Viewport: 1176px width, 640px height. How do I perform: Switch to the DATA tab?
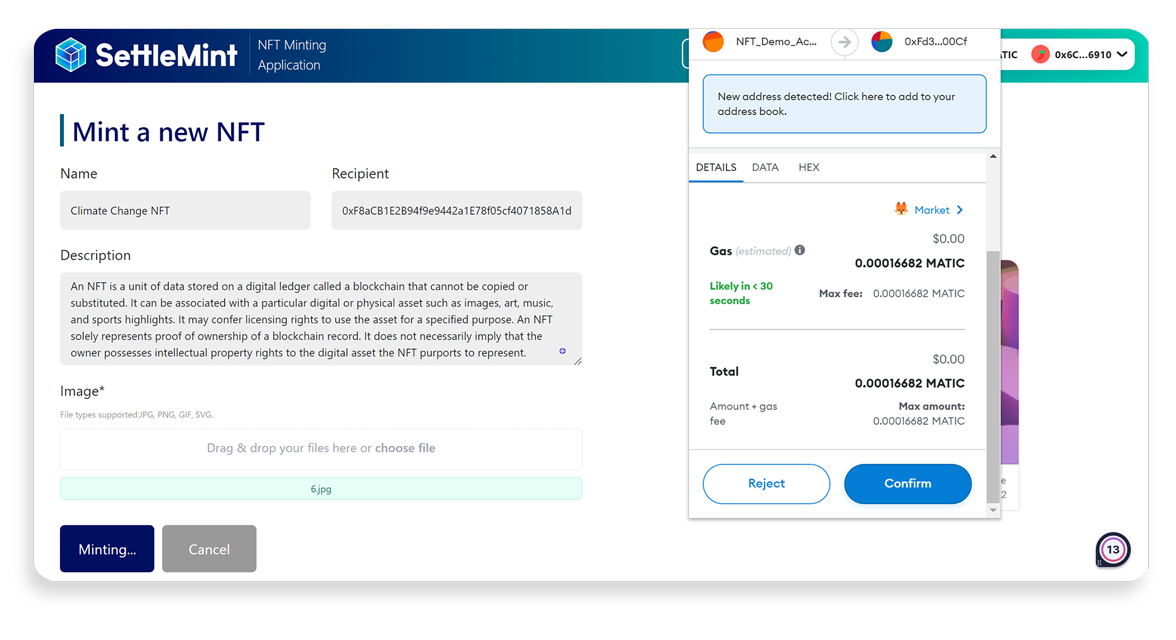pyautogui.click(x=765, y=167)
